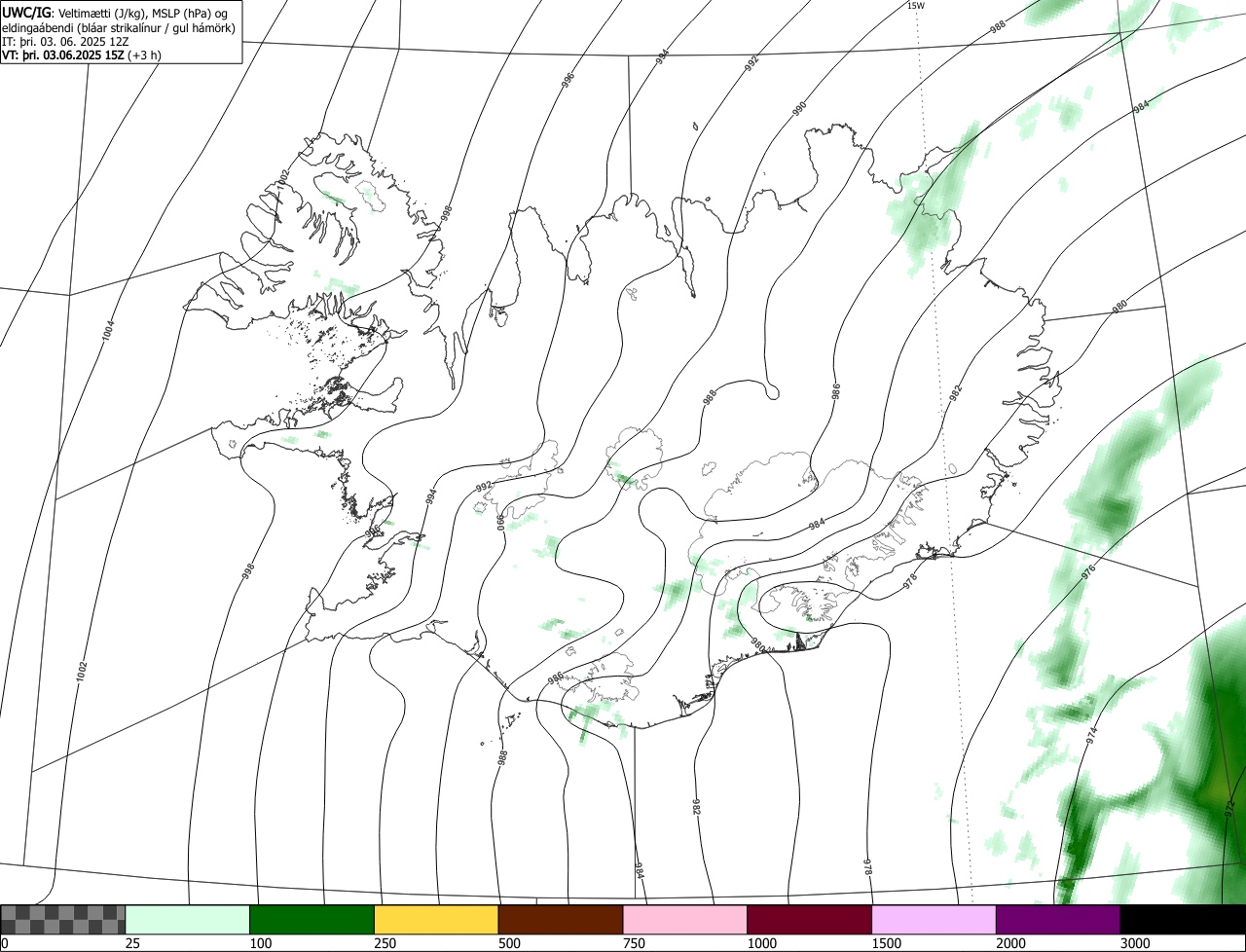Screen dimensions: 1246x952
Task: Click the legend value "1000"
Action: click(x=762, y=943)
